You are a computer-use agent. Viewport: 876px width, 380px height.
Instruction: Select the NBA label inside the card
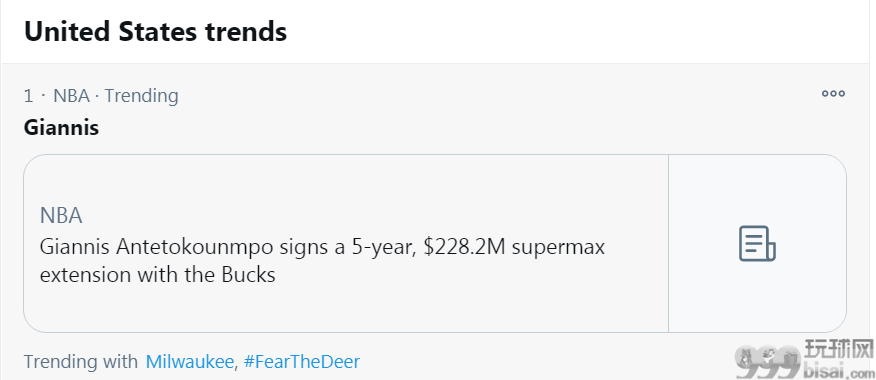click(61, 216)
